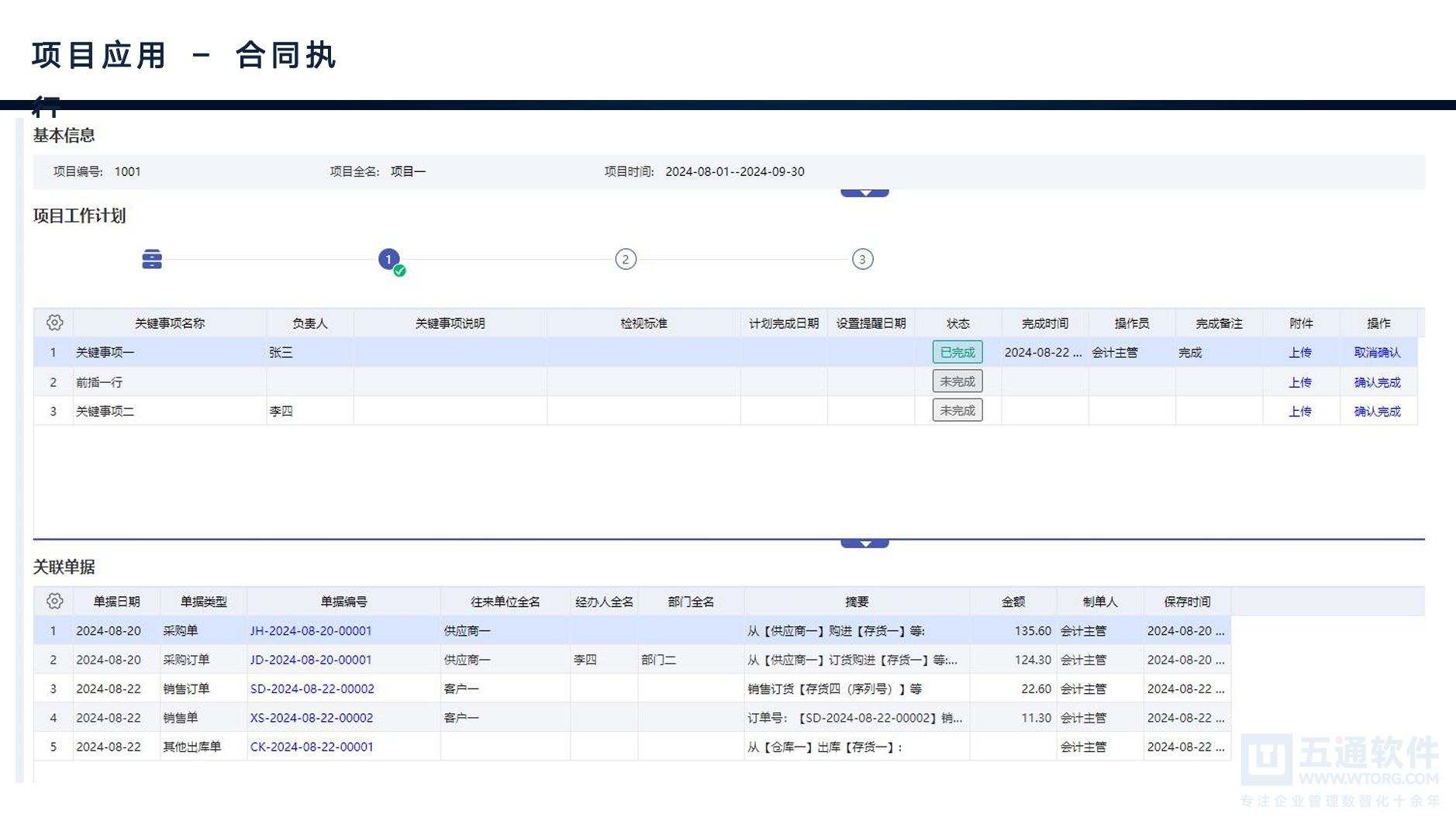Click 保存时间 column header
Image resolution: width=1456 pixels, height=821 pixels.
[1187, 602]
